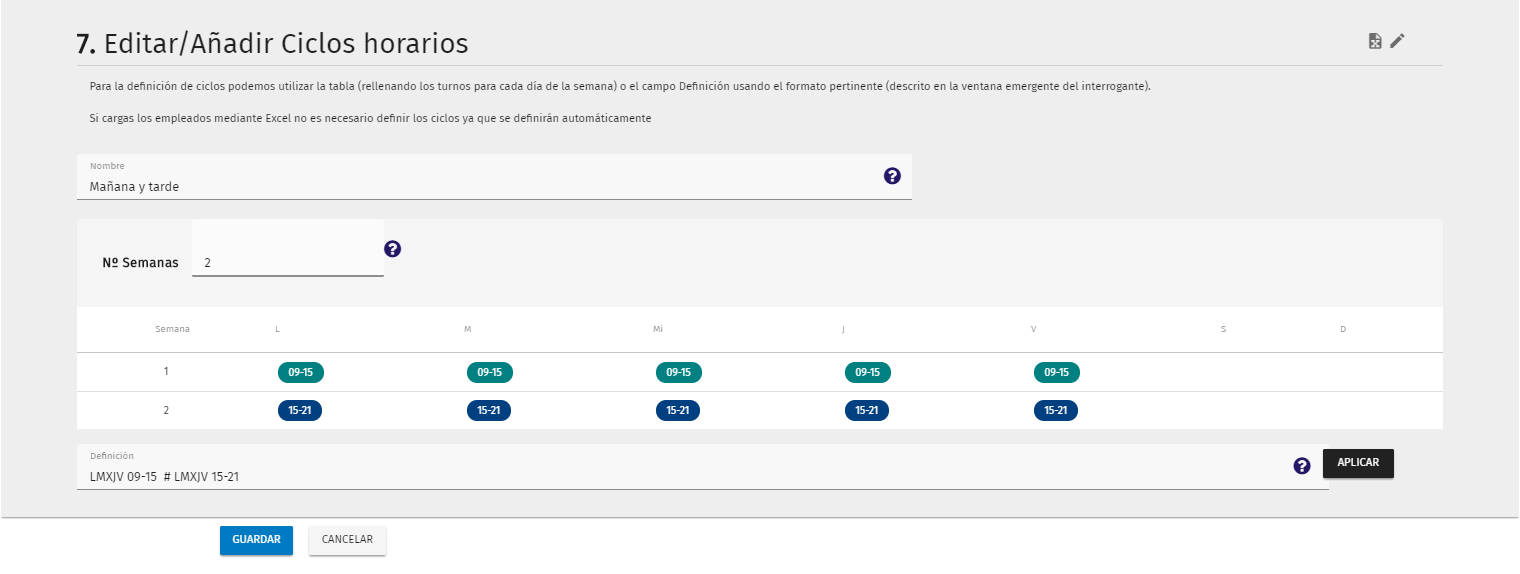Select Friday 09-15 shift in week 1

point(1057,372)
